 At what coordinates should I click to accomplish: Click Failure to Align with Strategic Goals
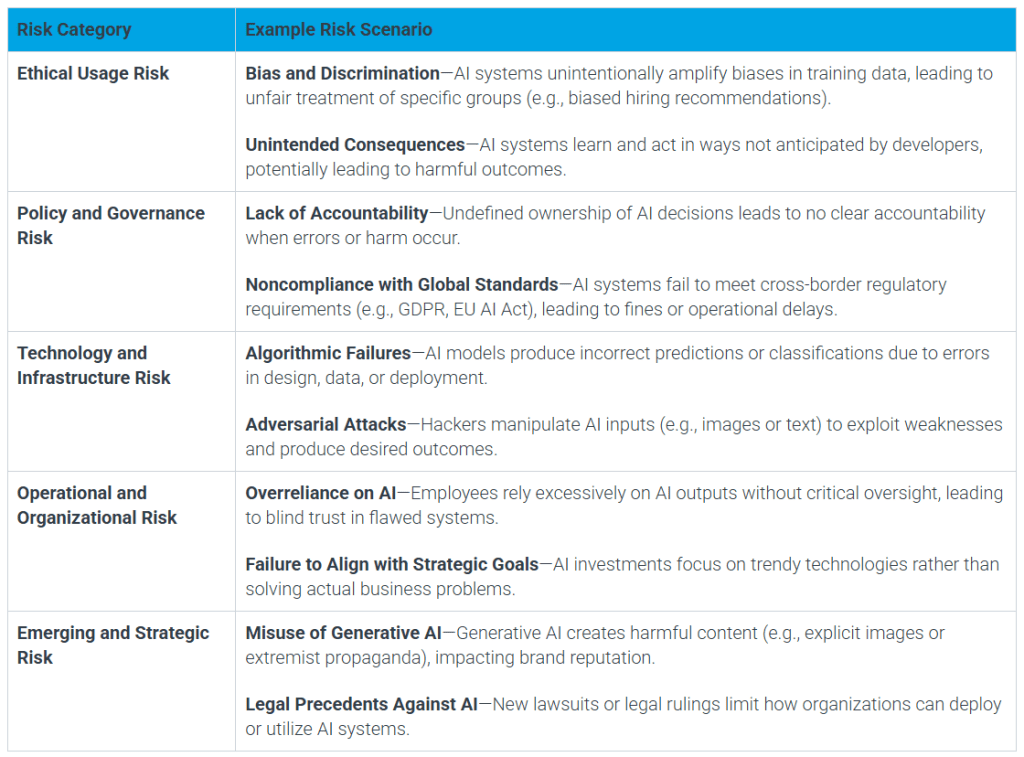[x=392, y=565]
